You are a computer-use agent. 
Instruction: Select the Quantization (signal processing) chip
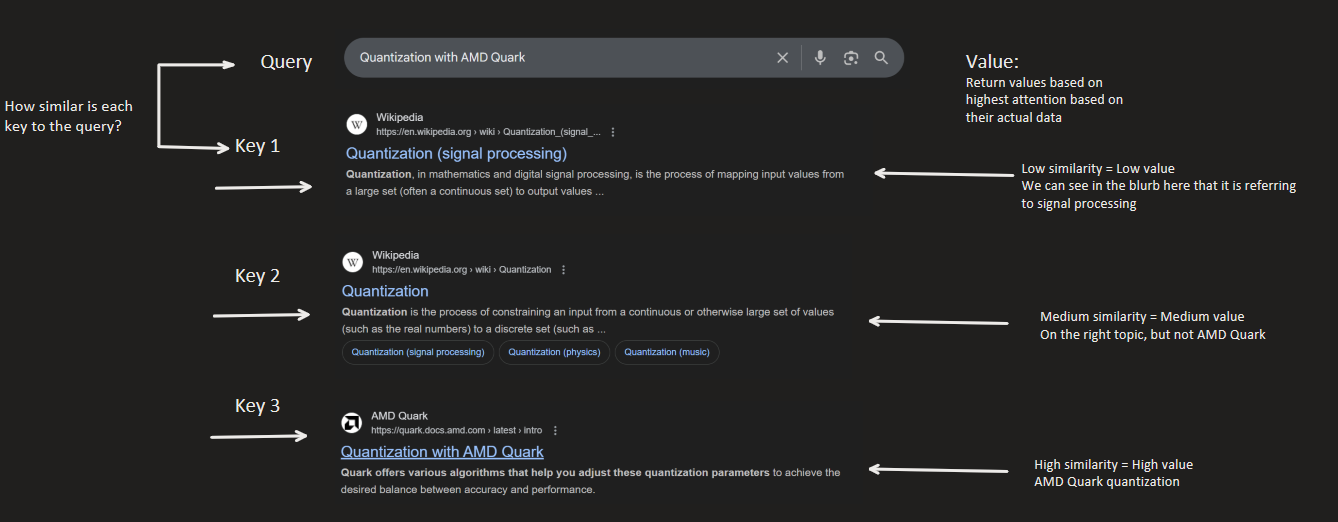[417, 352]
